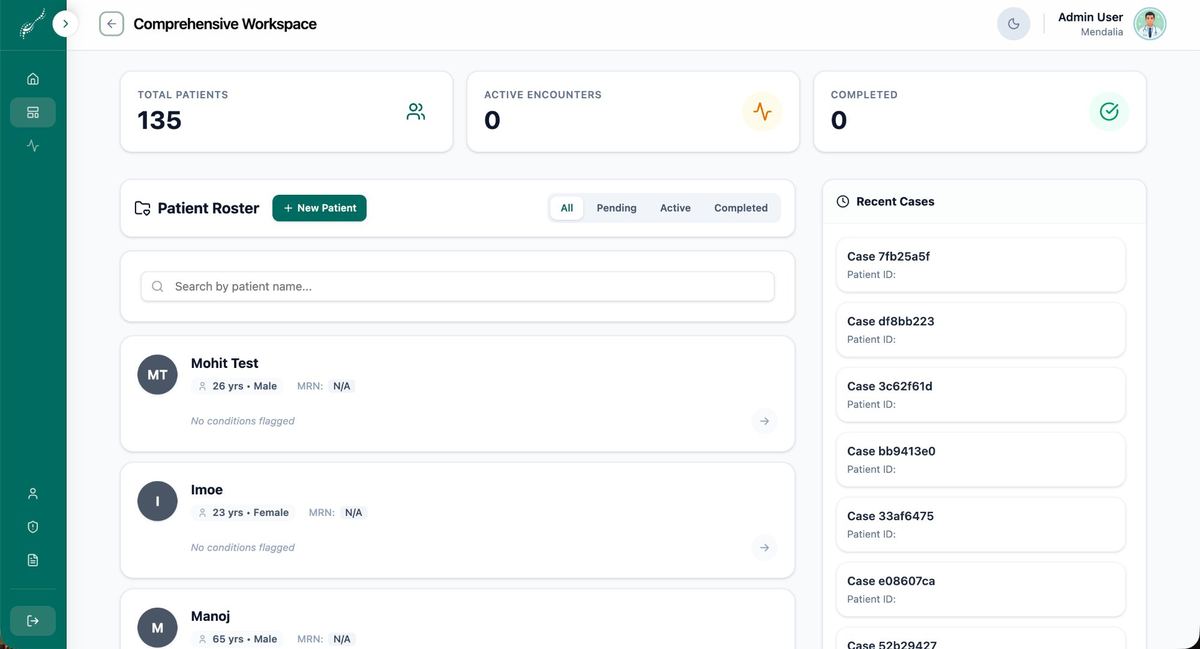The width and height of the screenshot is (1200, 649).
Task: Click the logout icon at sidebar bottom
Action: point(33,621)
